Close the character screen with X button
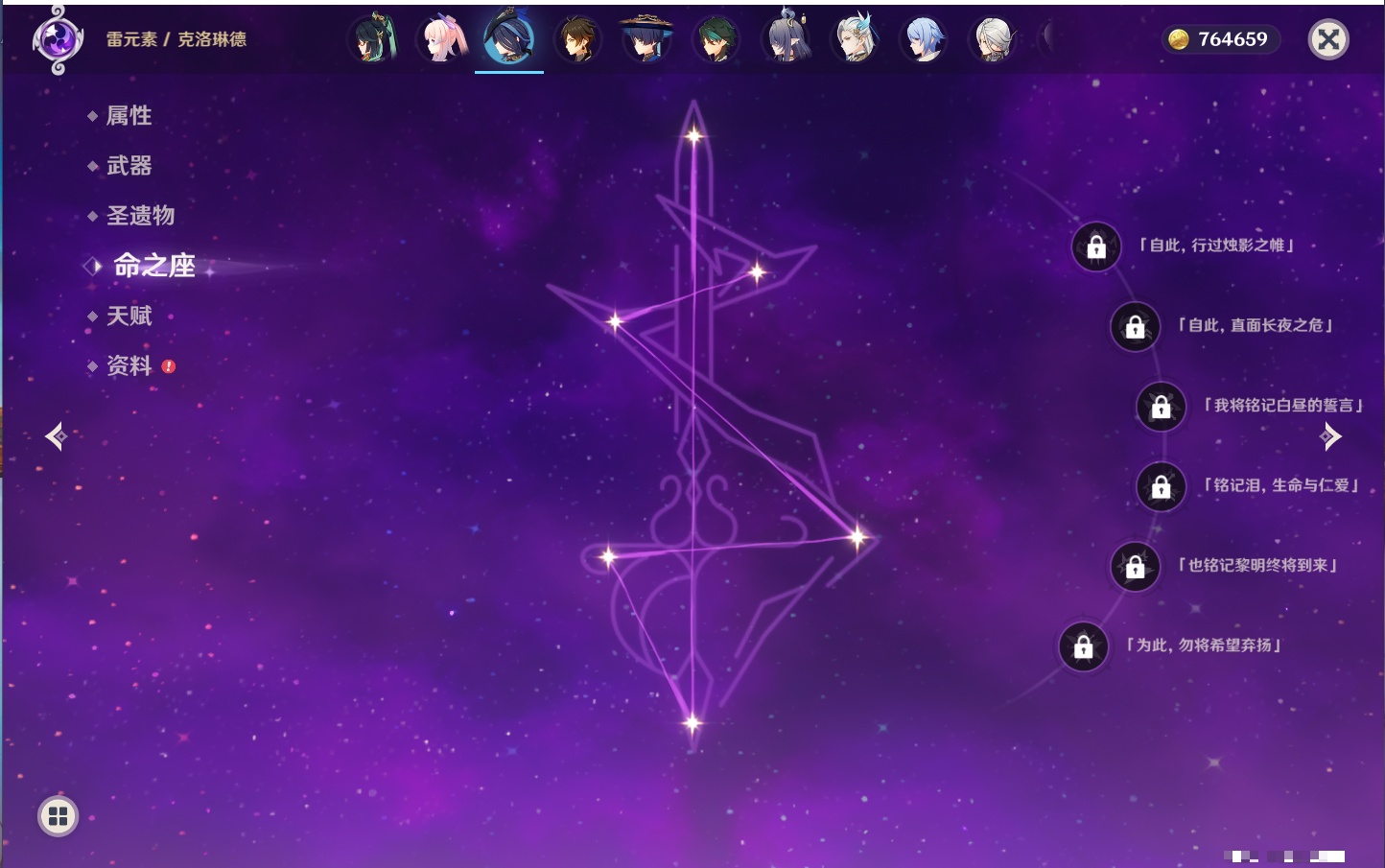Screen dimensions: 1385x868 click(1328, 39)
